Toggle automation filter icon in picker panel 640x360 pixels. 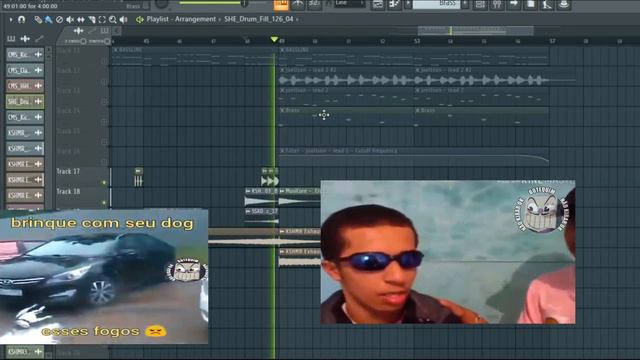39,39
